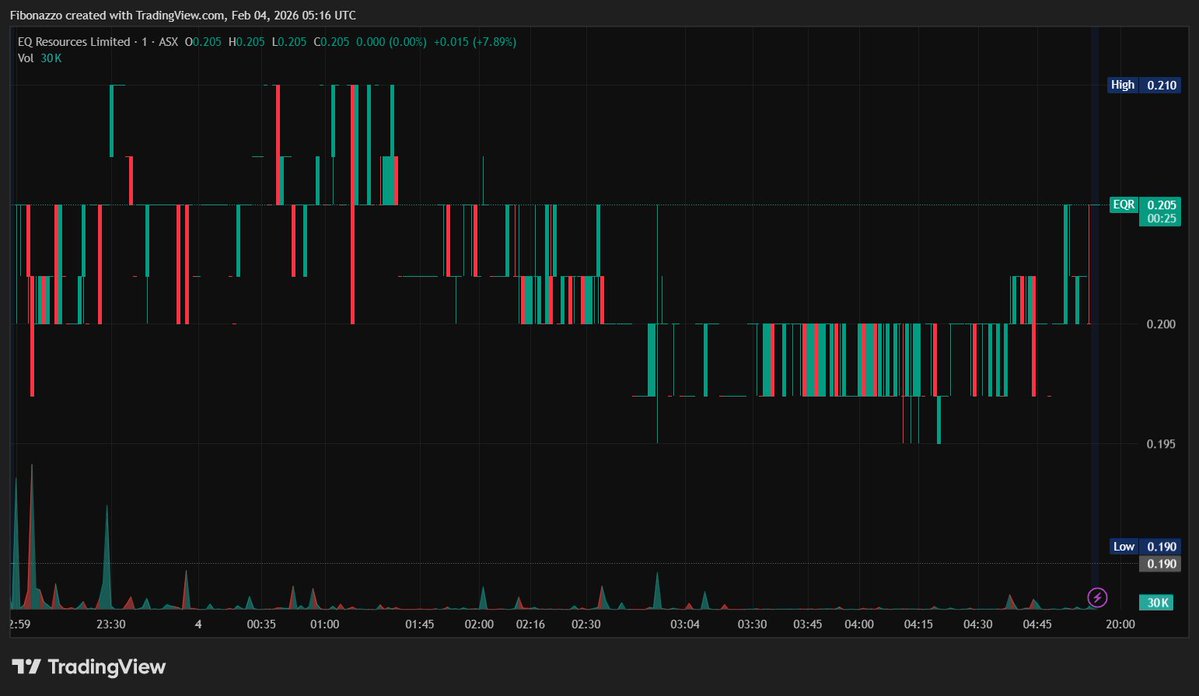Click the 01:45 time axis label
Screen dimensions: 1199x696
419,624
